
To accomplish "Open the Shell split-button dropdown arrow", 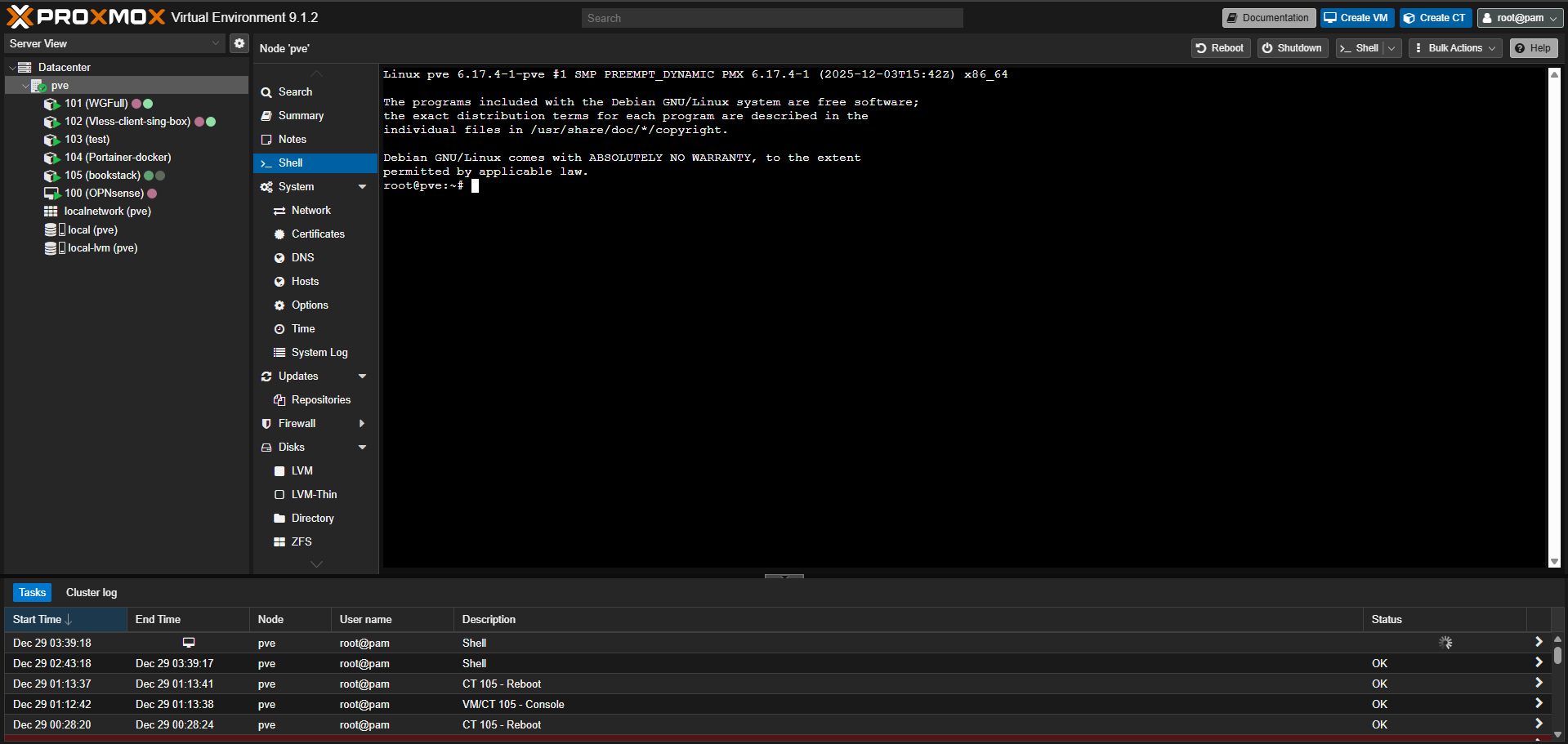I will tap(1392, 48).
